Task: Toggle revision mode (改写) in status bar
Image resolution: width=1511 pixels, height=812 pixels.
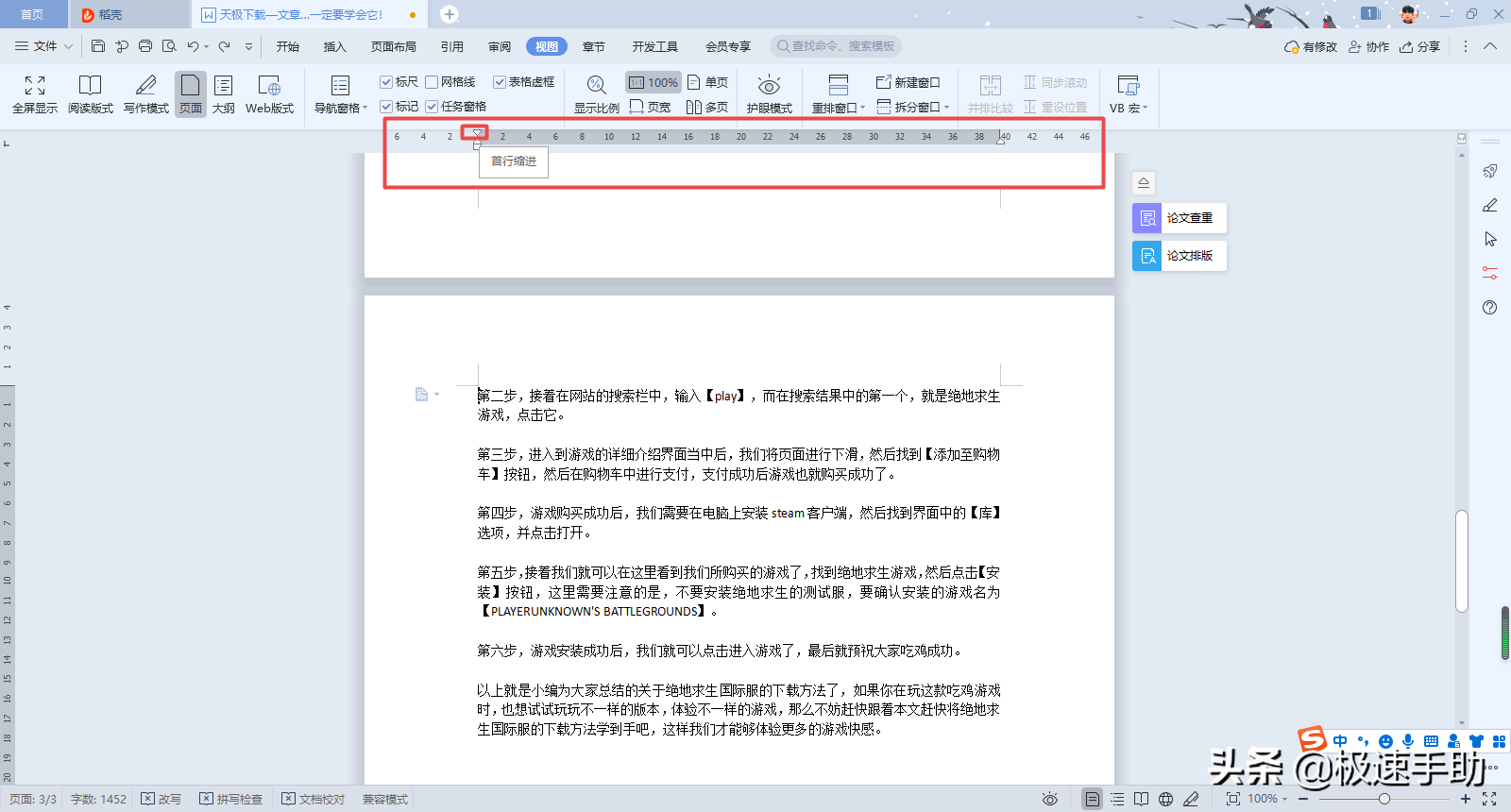Action: click(161, 799)
